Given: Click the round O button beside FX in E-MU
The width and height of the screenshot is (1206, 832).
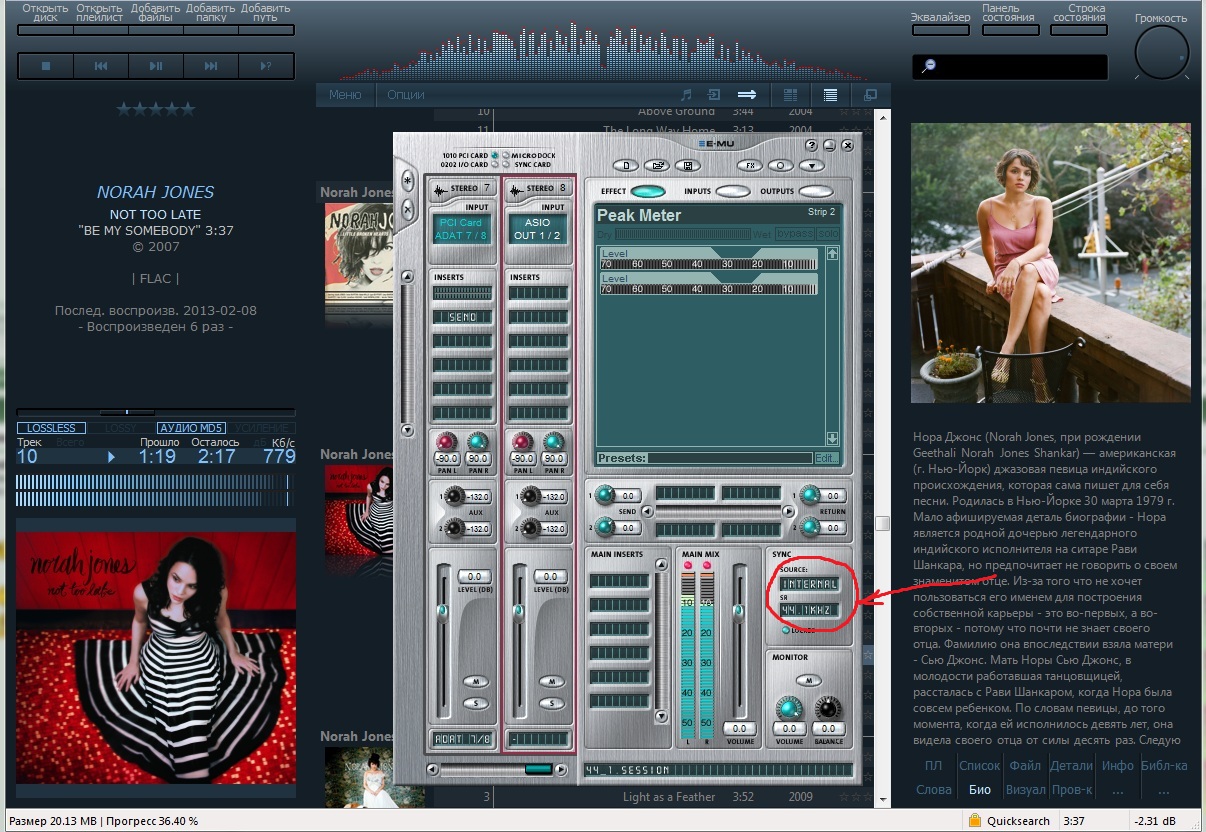Looking at the screenshot, I should point(780,165).
